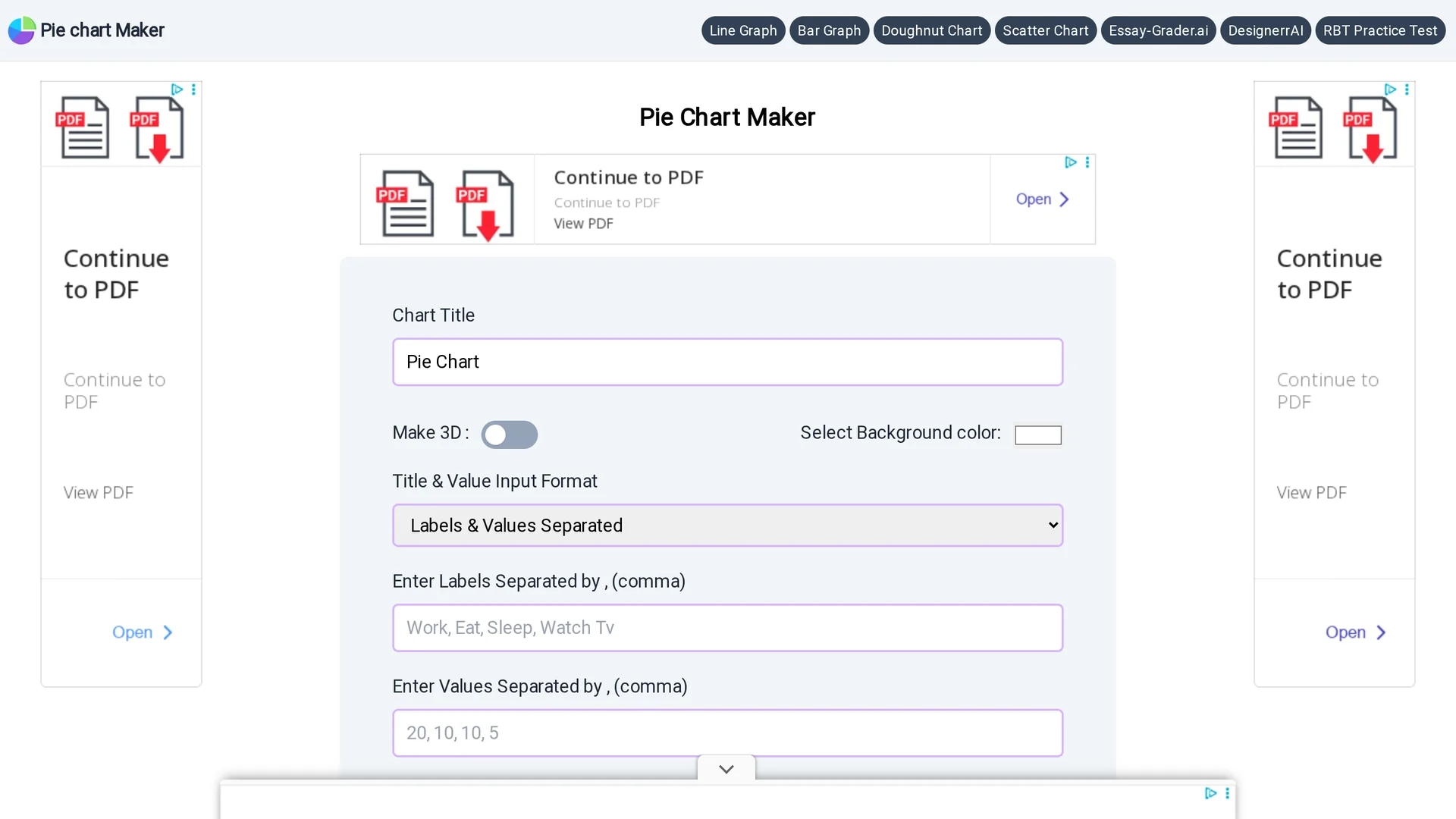Collapse the bottom ad with chevron button

pyautogui.click(x=726, y=769)
